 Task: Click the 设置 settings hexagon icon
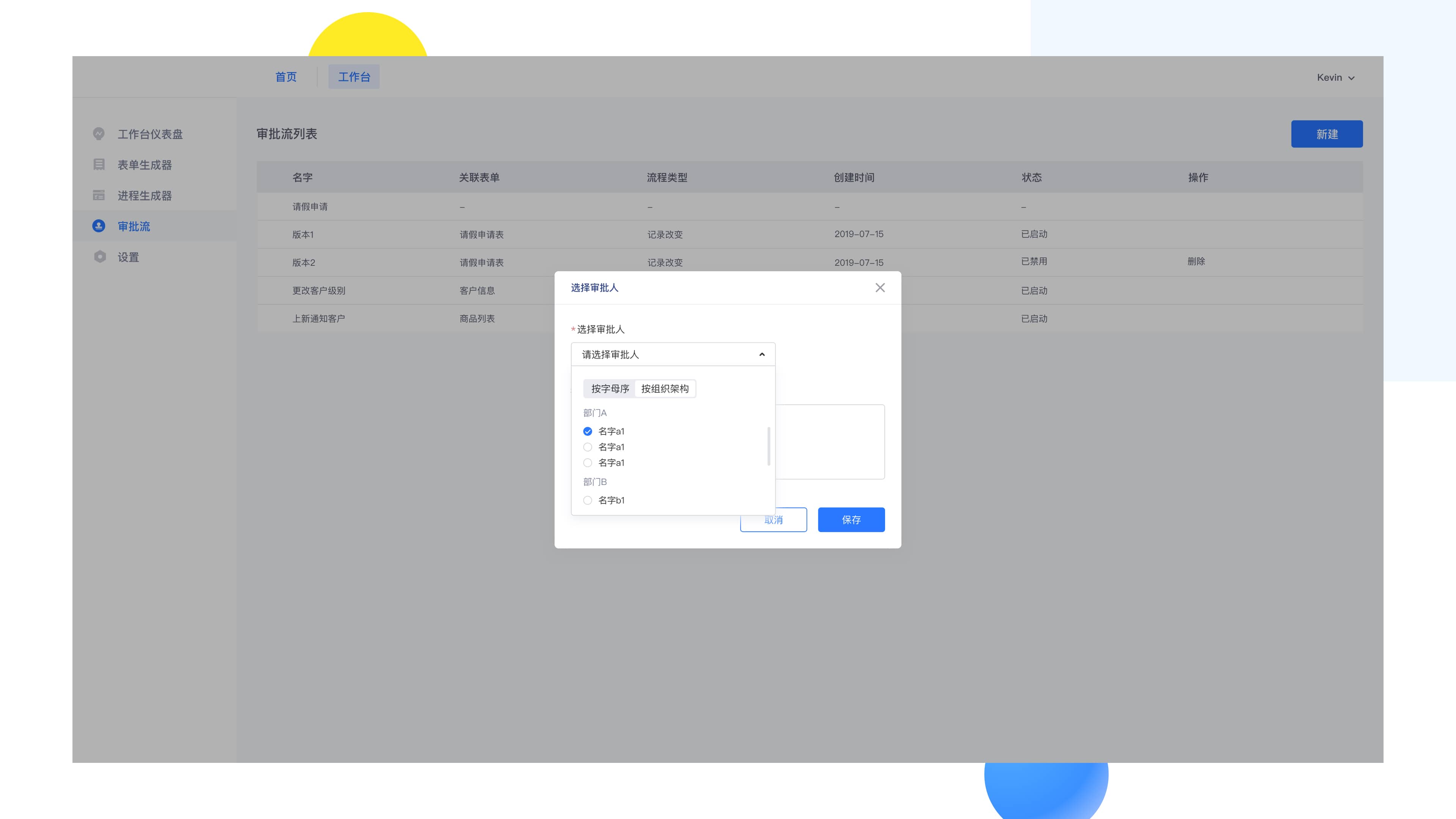100,257
